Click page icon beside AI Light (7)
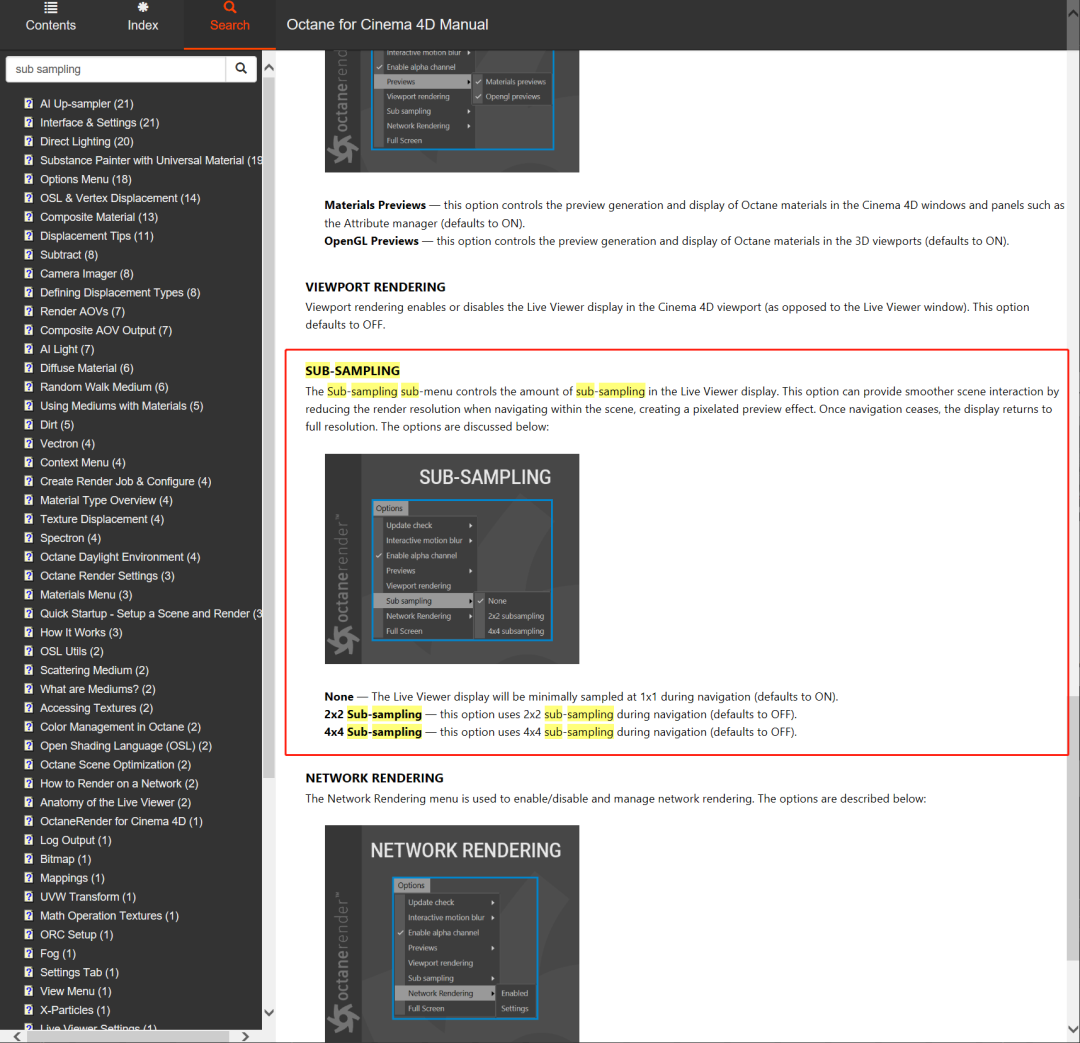 tap(29, 349)
